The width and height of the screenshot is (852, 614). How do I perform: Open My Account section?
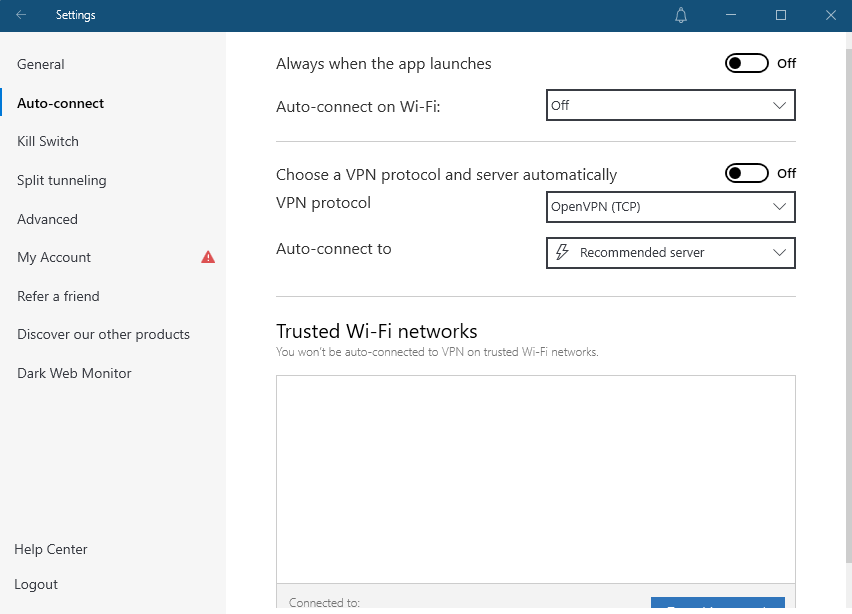(54, 258)
